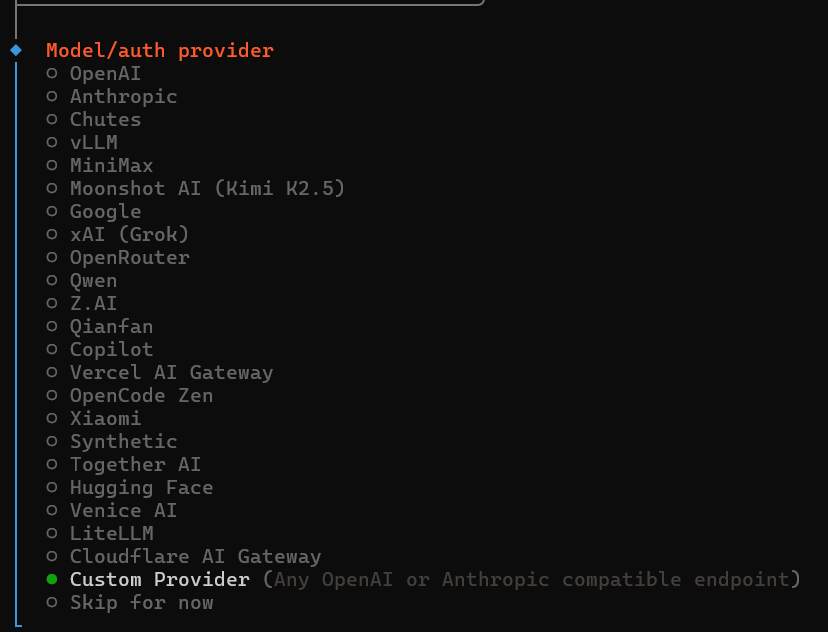The width and height of the screenshot is (828, 632).
Task: Select the Qwen provider
Action: tap(93, 280)
